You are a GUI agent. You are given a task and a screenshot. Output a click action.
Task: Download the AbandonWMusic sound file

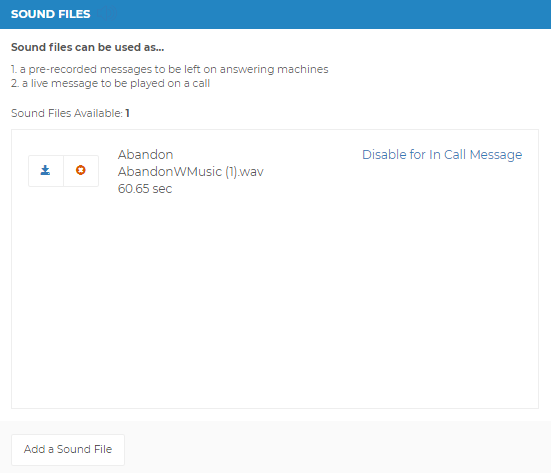point(46,171)
